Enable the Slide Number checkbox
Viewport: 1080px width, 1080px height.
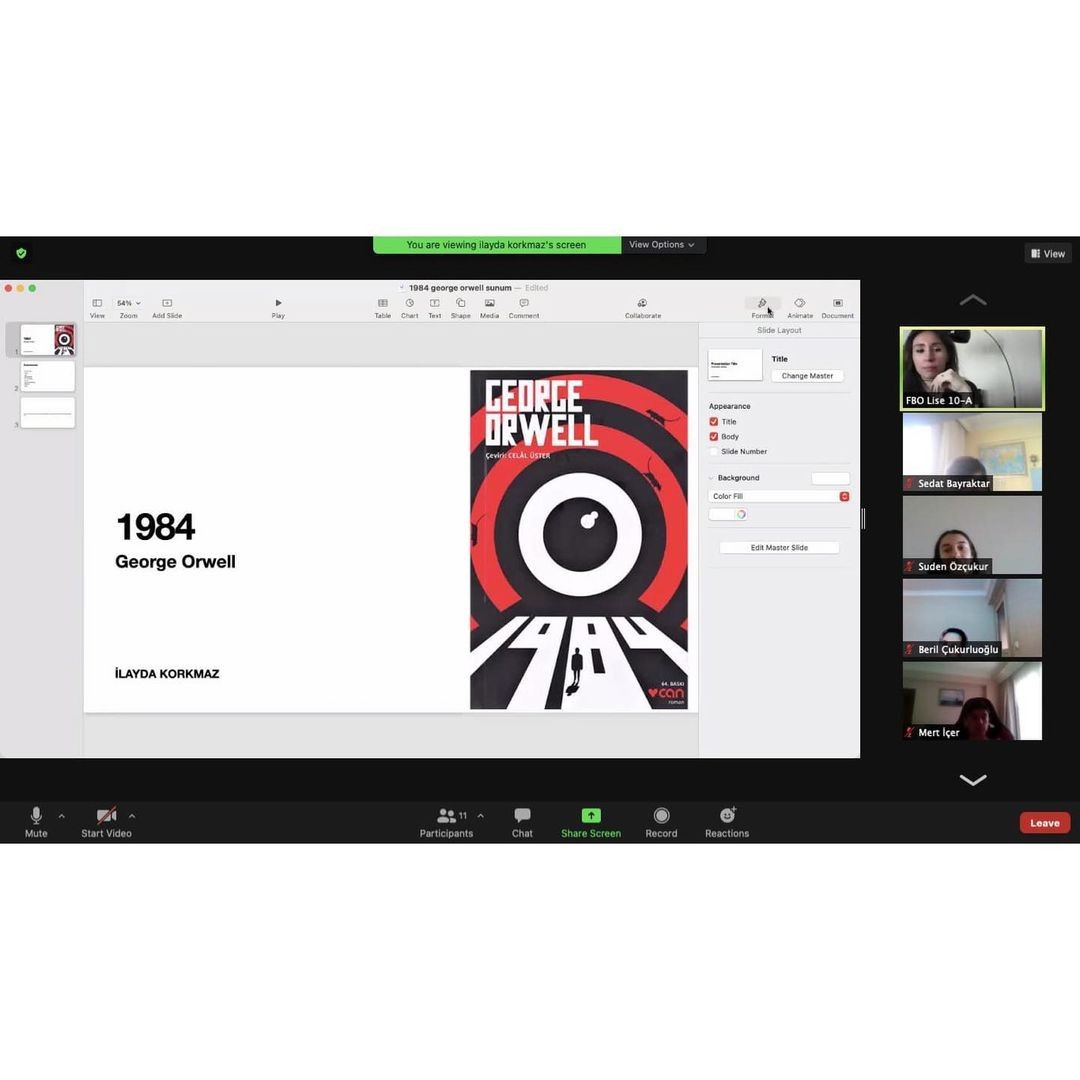[x=714, y=452]
